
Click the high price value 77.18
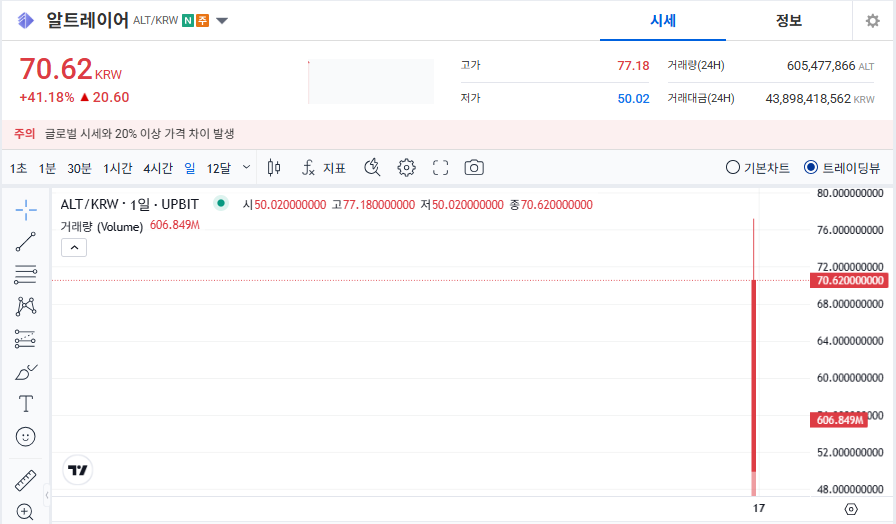click(633, 66)
